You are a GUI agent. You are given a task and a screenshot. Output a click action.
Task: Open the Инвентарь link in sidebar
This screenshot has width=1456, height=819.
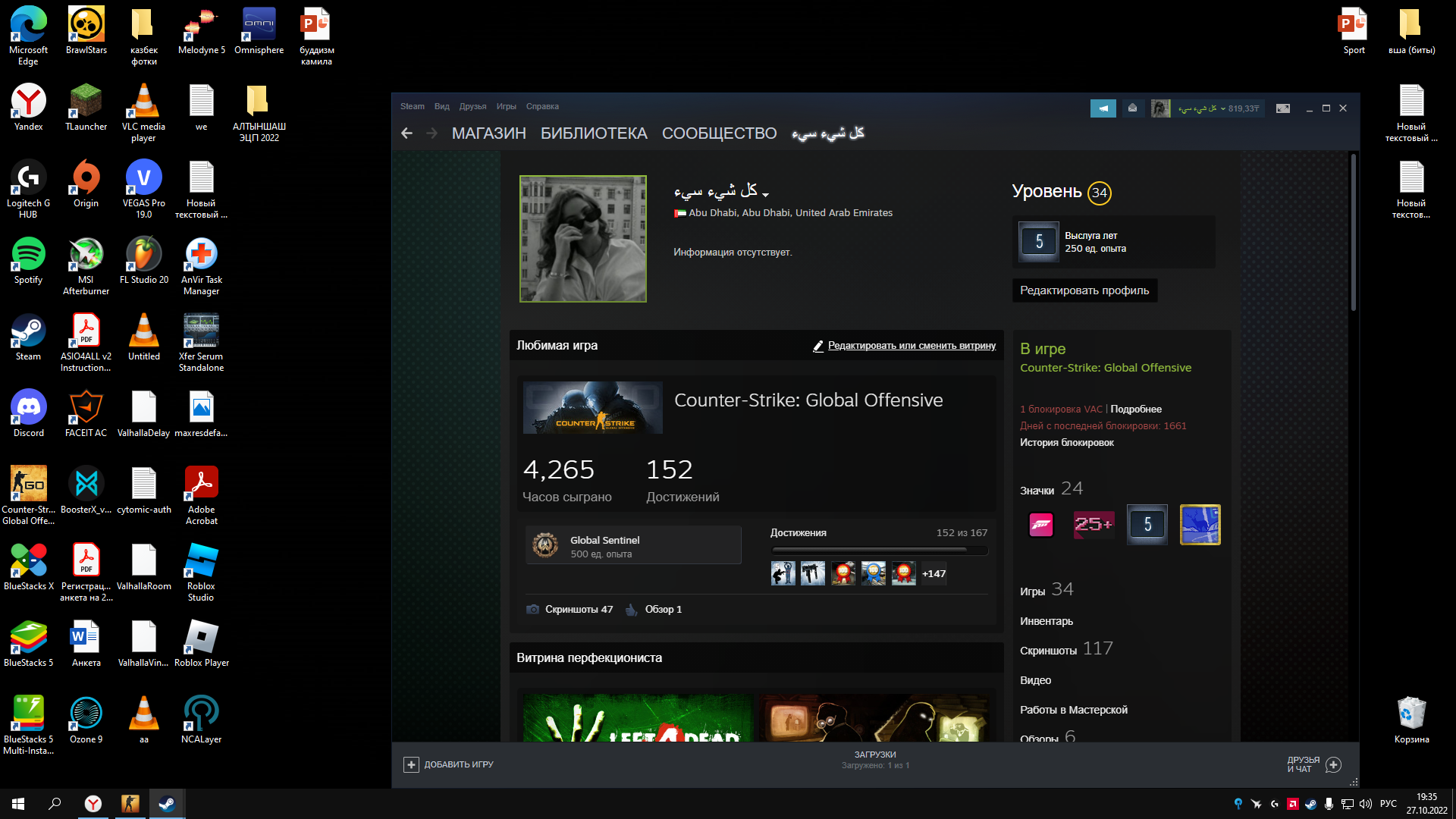[1046, 621]
